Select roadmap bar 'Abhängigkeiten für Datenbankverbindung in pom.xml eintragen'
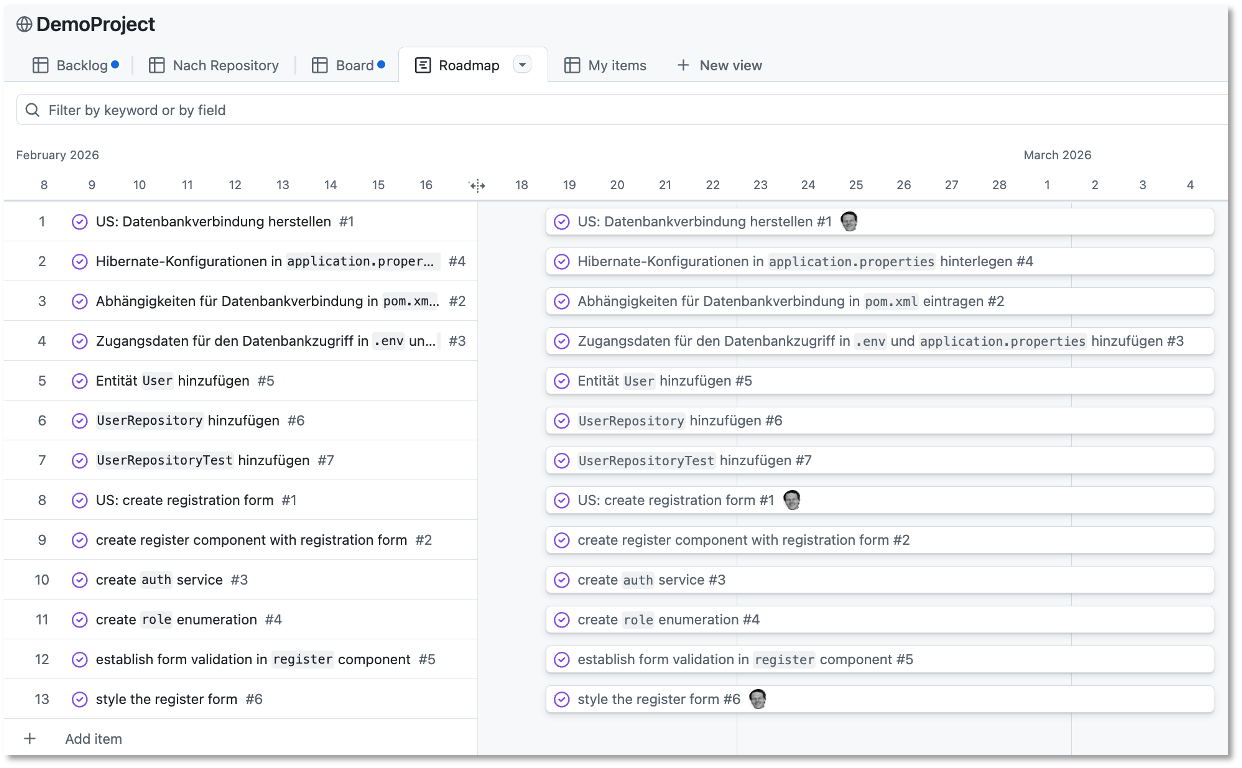Viewport: 1242px width, 768px height. (880, 301)
